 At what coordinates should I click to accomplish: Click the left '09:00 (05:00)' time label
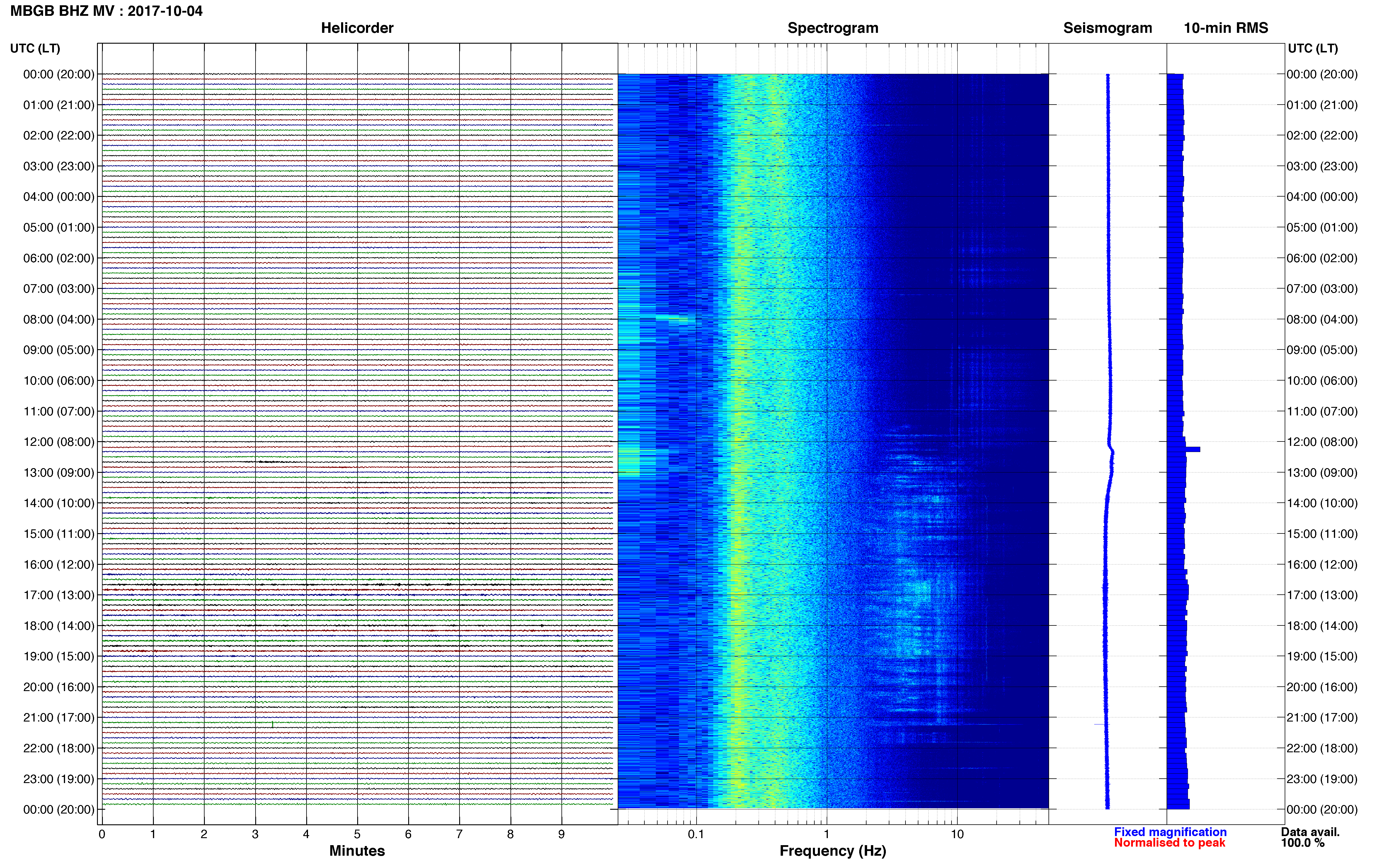pyautogui.click(x=59, y=349)
